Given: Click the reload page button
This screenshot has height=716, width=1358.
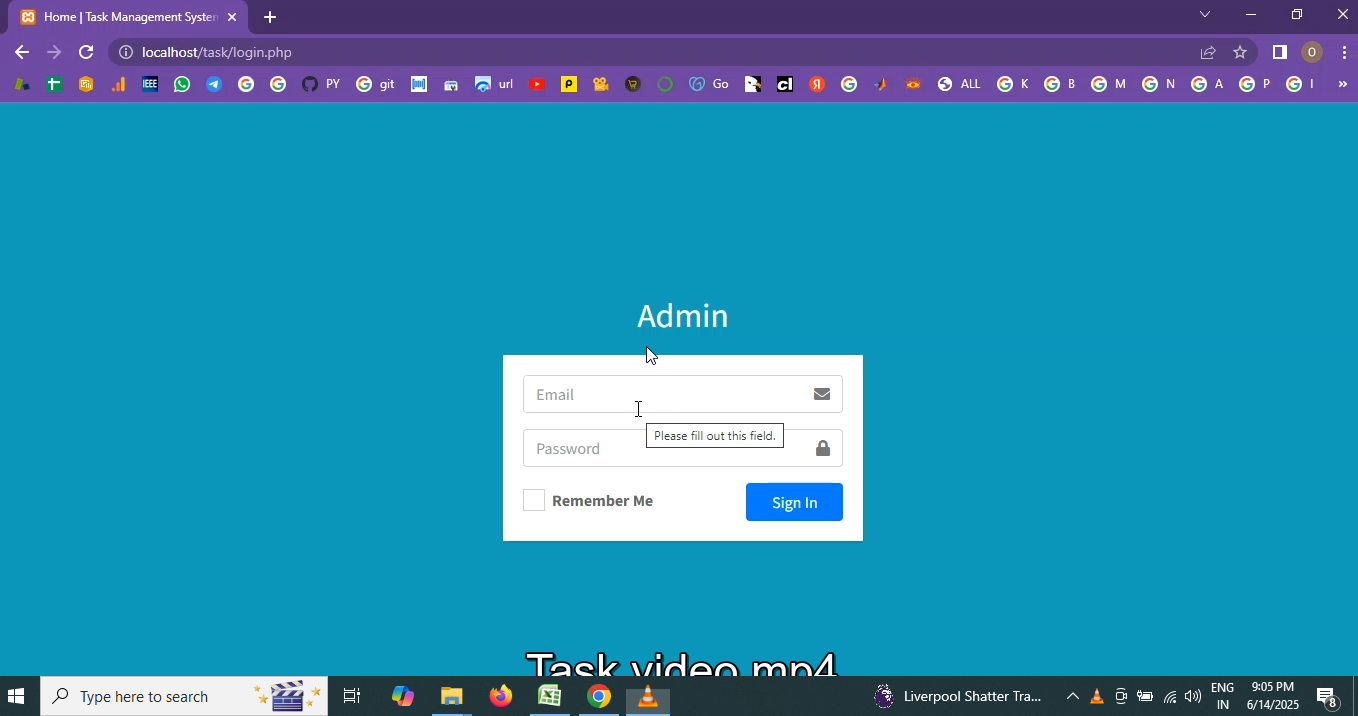Looking at the screenshot, I should coord(86,52).
